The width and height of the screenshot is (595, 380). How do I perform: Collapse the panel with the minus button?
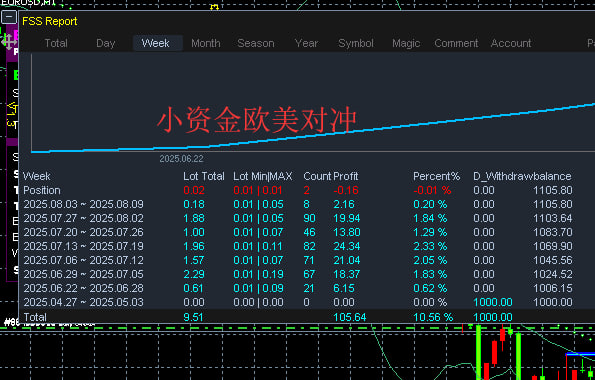click(x=9, y=17)
